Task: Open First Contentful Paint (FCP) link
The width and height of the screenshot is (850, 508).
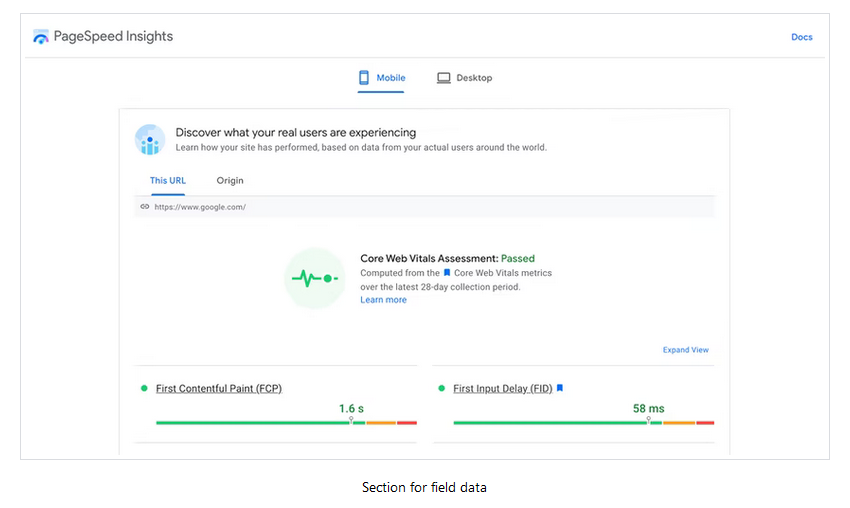Action: (219, 388)
